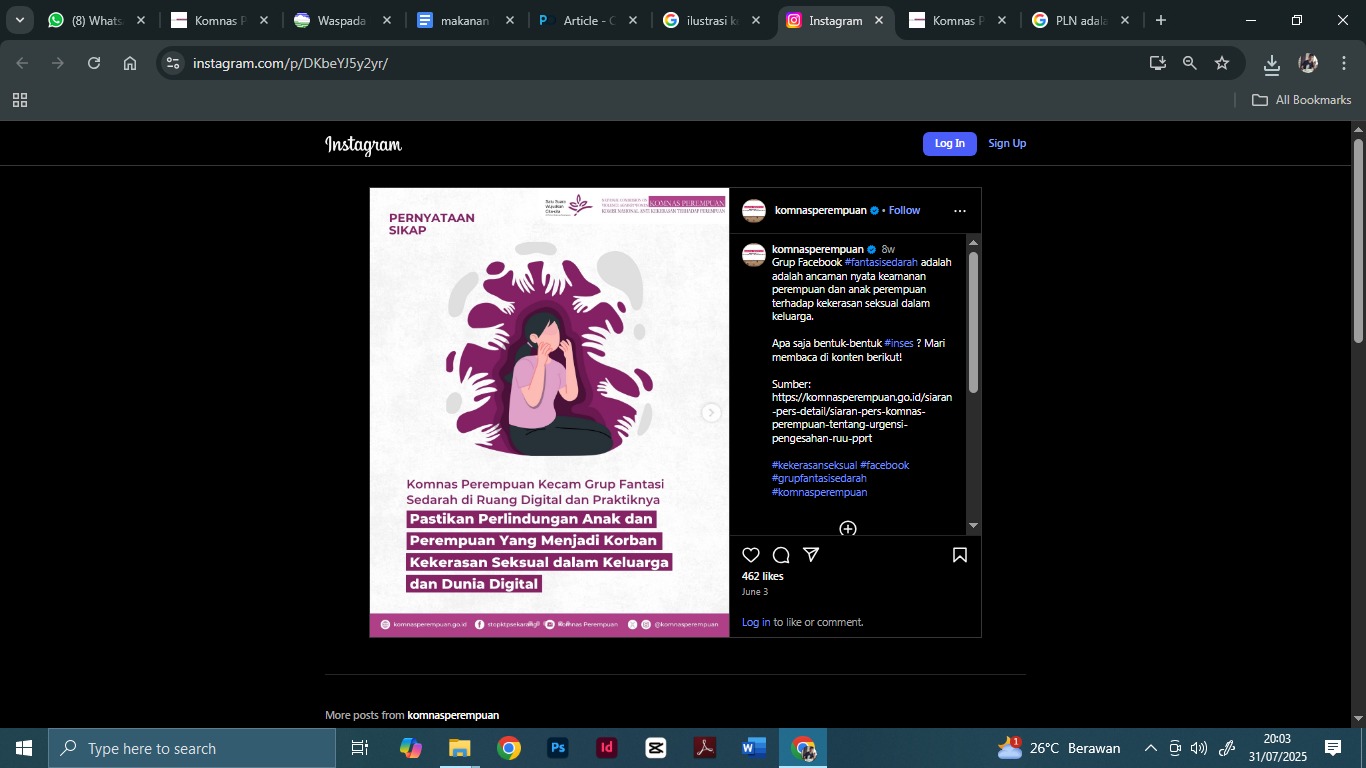Open File Explorer from taskbar
This screenshot has height=768, width=1366.
459,748
